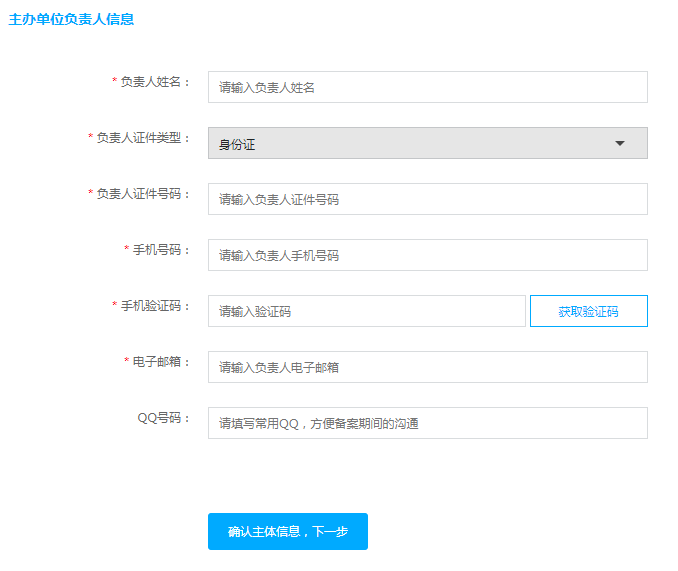The height and width of the screenshot is (571, 678).
Task: Click the 负责人证件类型 label
Action: 143,138
